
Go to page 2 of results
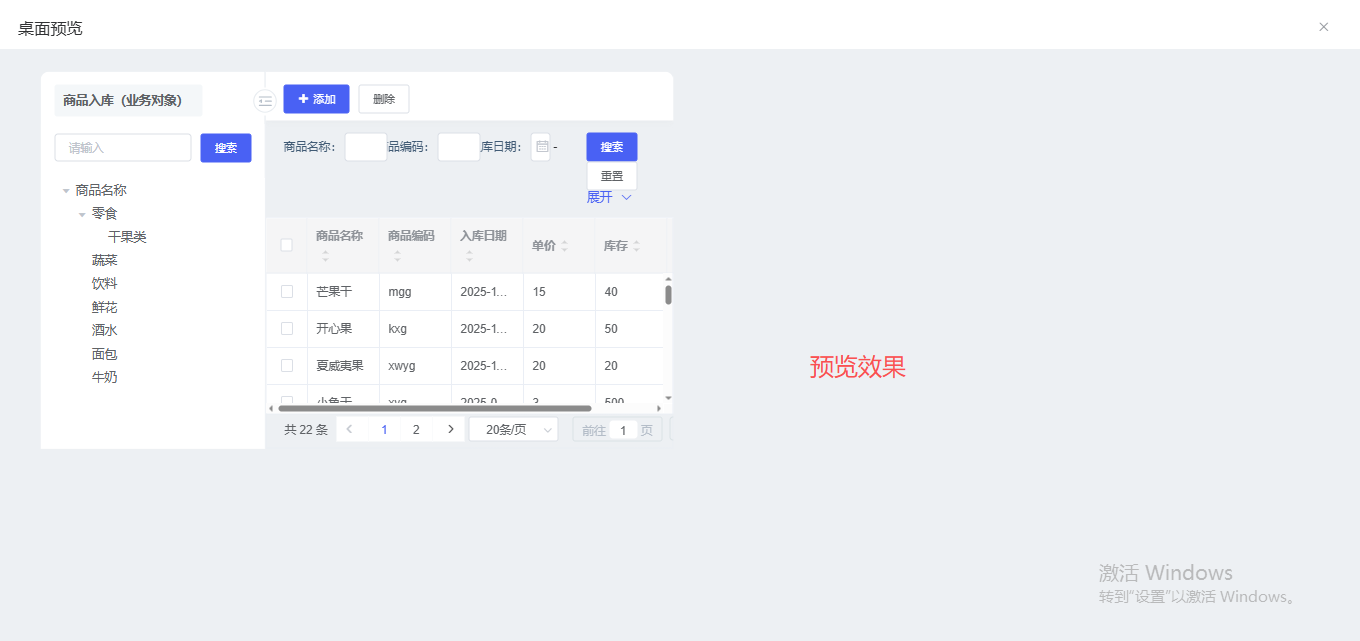click(416, 430)
